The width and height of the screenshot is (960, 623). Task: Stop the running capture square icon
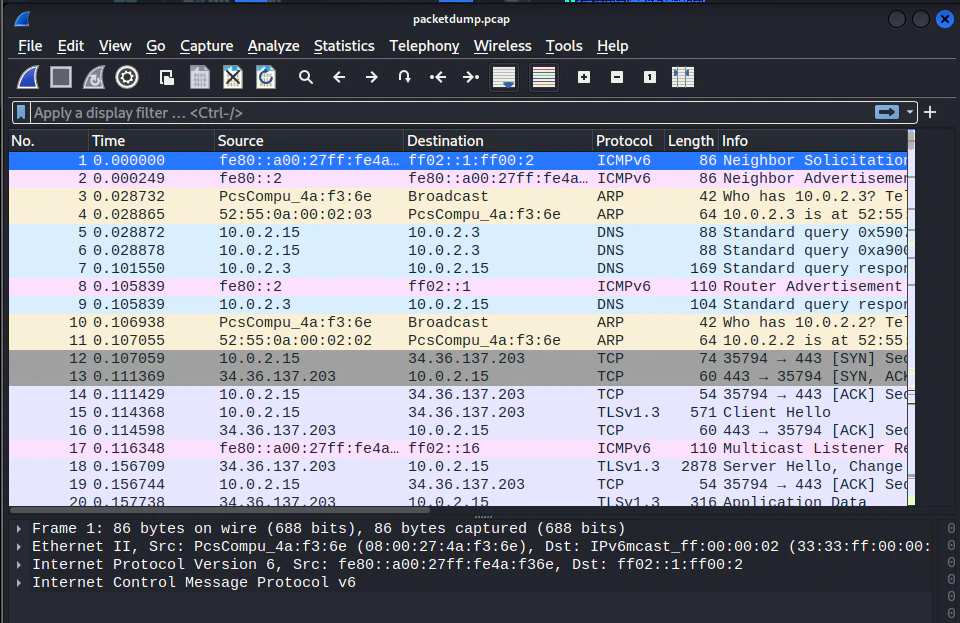[x=61, y=77]
